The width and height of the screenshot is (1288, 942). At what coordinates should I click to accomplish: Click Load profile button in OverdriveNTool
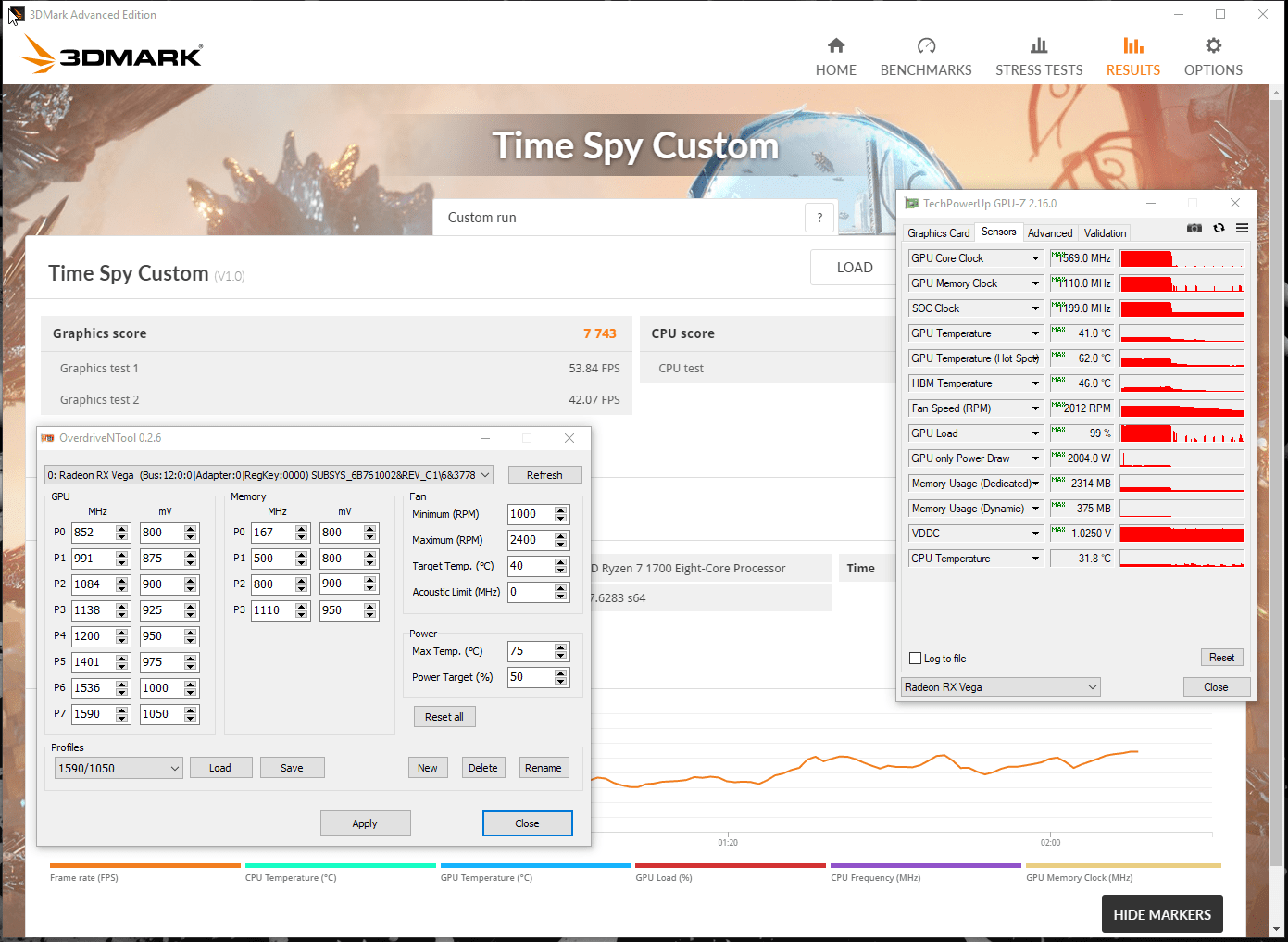pos(220,768)
